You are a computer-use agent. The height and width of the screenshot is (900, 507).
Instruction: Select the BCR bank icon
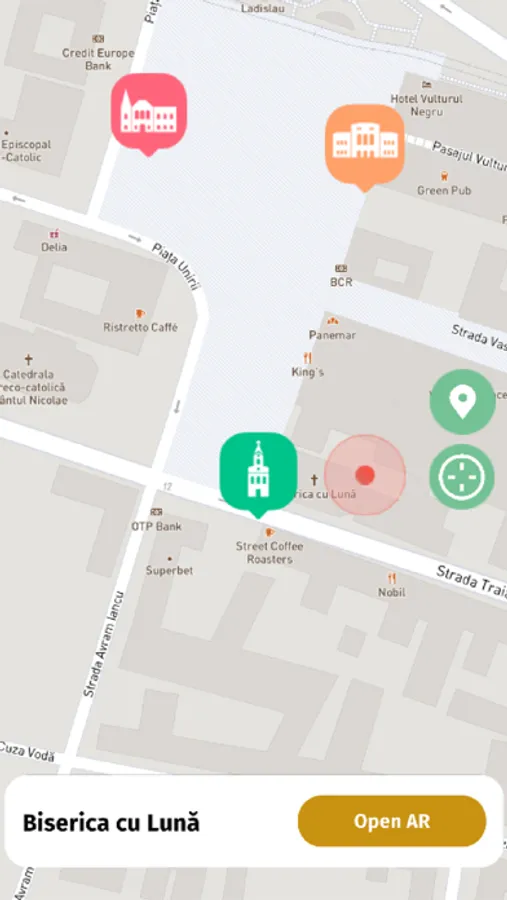coord(341,268)
